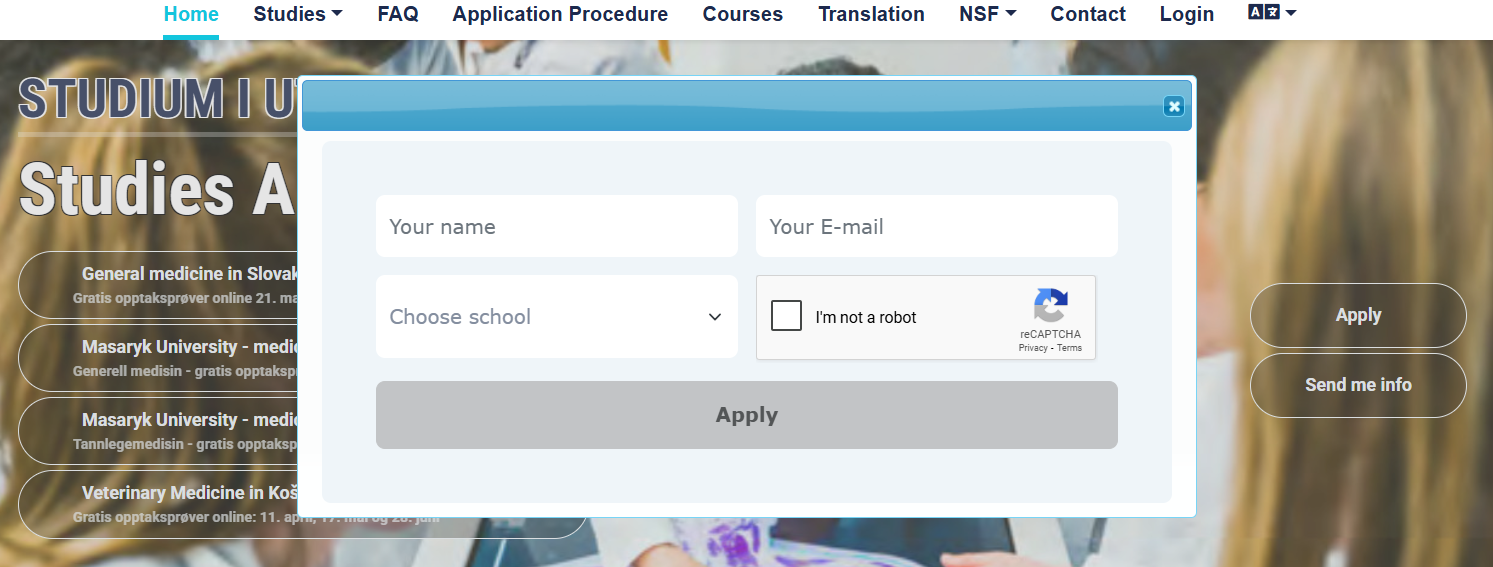Open reCAPTCHA Privacy link
This screenshot has height=567, width=1493.
(1033, 348)
